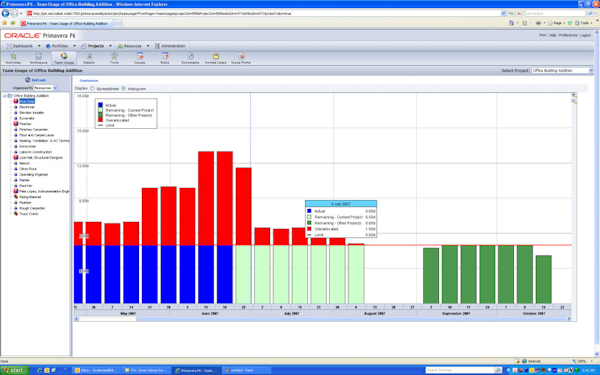Click the Projects menu item
The image size is (600, 375).
pos(93,46)
